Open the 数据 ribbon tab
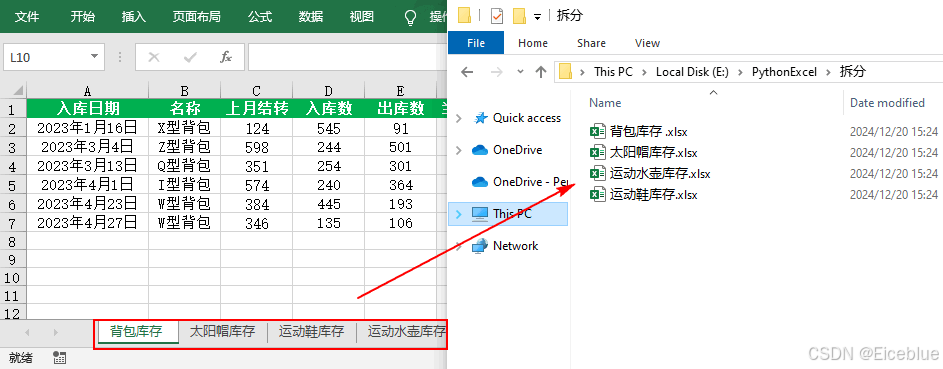This screenshot has height=369, width=943. 310,17
